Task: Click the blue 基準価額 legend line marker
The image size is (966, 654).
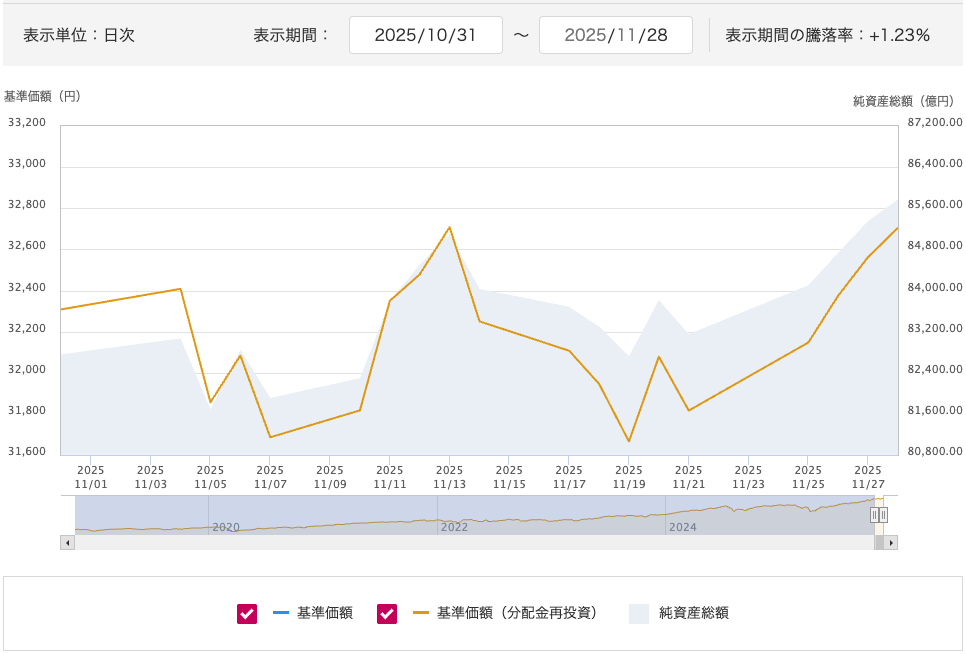Action: click(281, 613)
